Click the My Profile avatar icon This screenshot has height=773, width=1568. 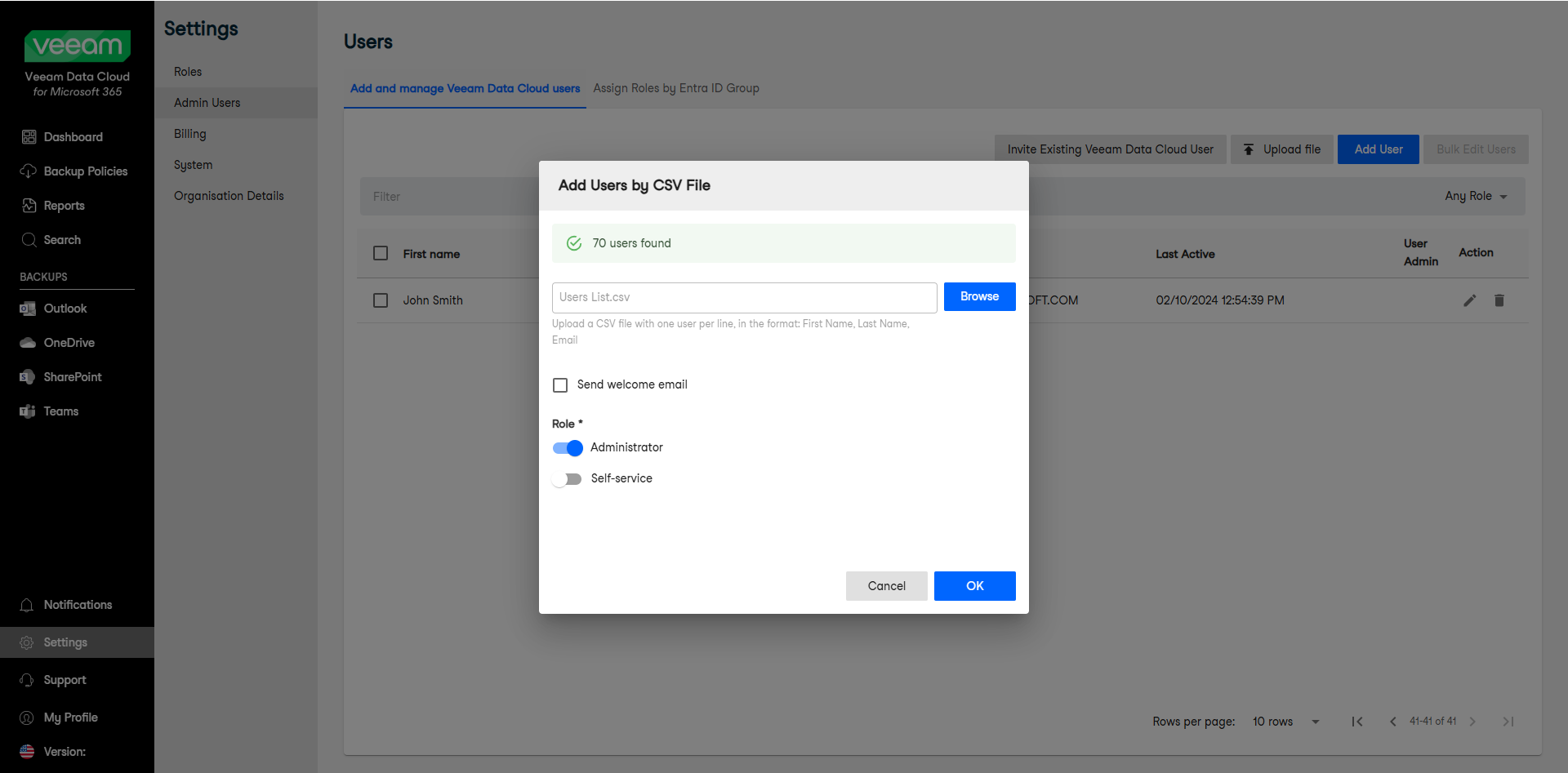[x=27, y=717]
